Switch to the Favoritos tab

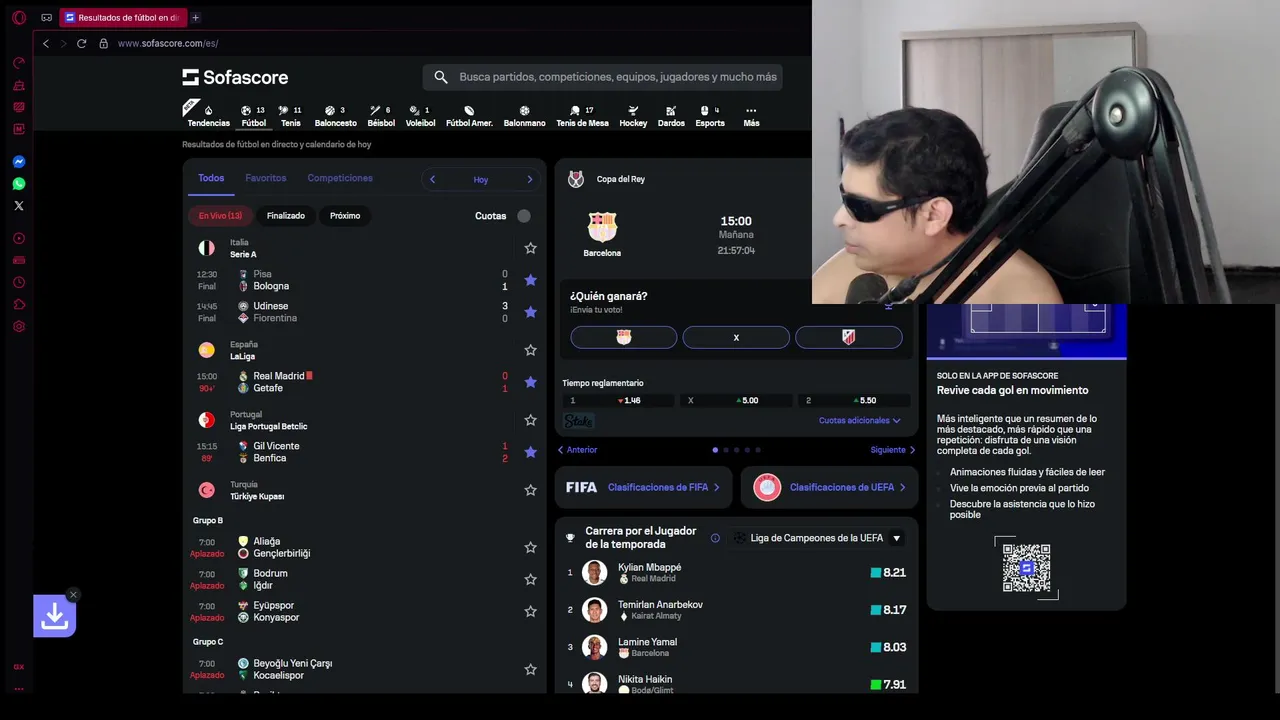coord(266,178)
